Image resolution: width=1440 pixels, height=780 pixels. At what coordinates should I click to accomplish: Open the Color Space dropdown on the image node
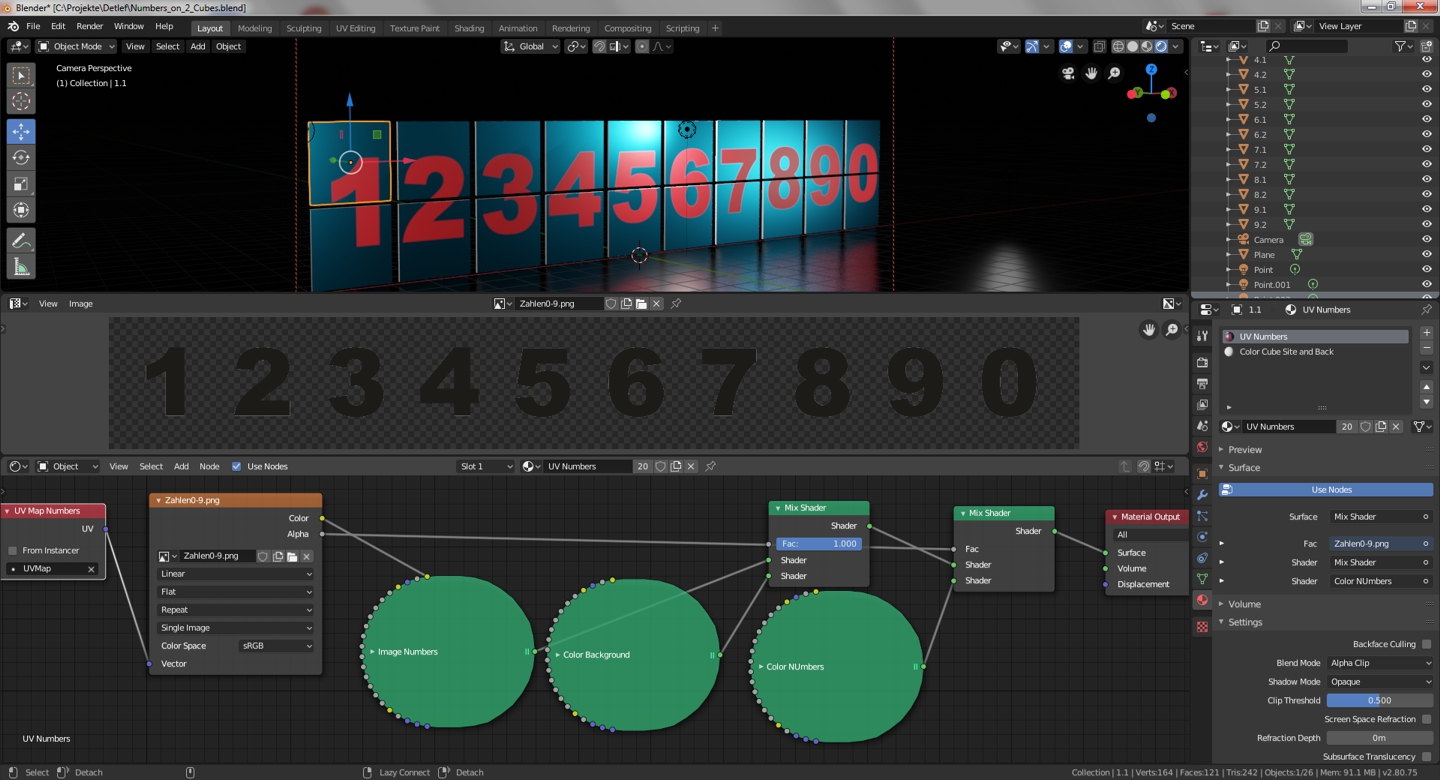(x=277, y=646)
